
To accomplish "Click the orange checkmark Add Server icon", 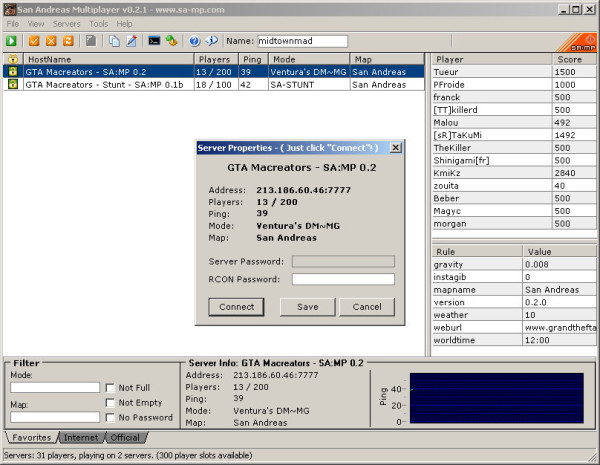I will (34, 41).
